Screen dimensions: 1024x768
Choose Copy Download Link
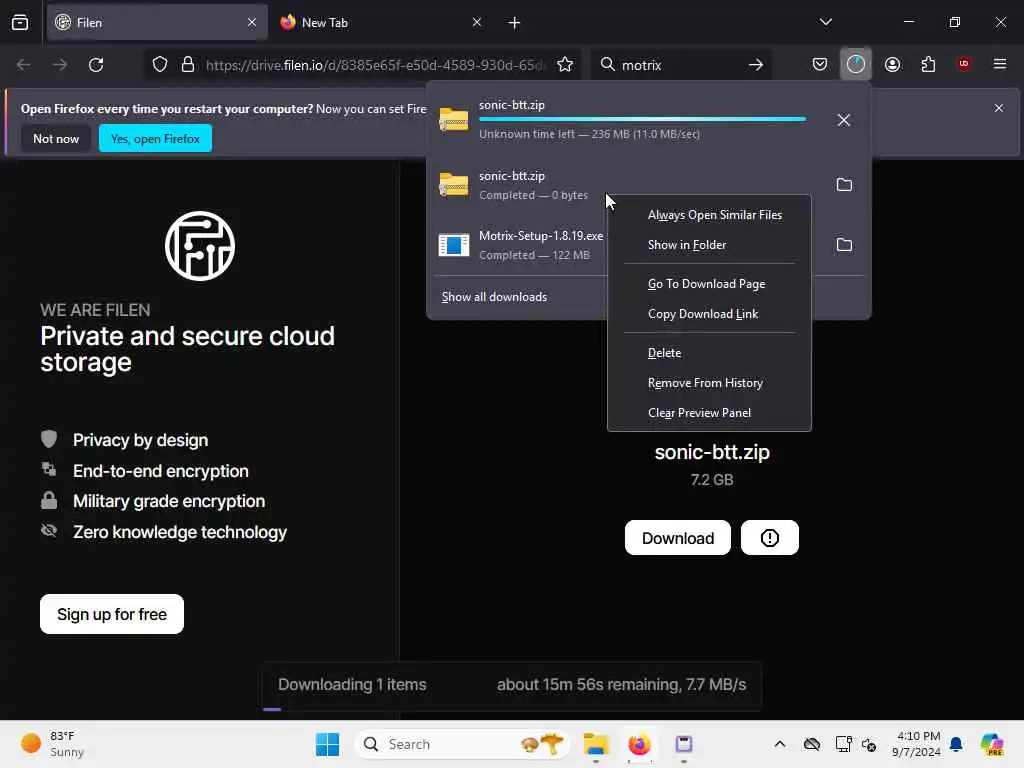[709, 314]
